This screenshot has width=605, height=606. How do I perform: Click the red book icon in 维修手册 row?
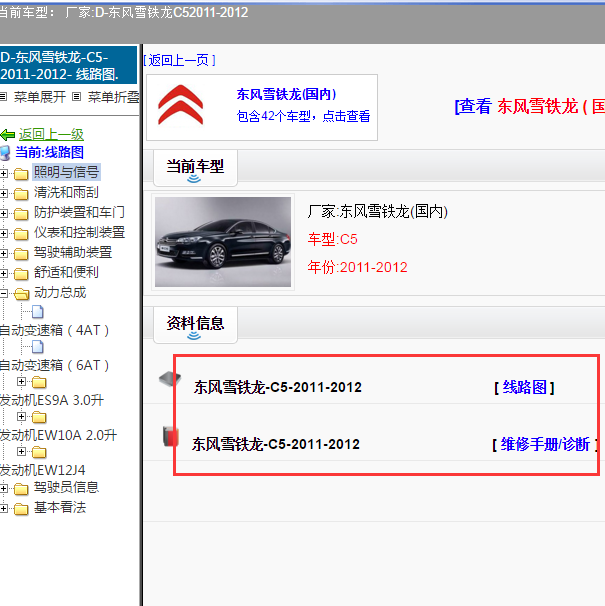click(170, 436)
